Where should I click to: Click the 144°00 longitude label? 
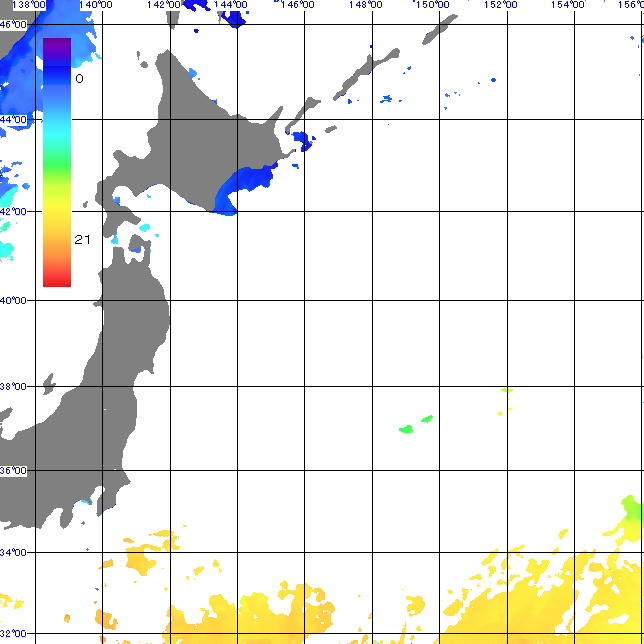point(231,5)
